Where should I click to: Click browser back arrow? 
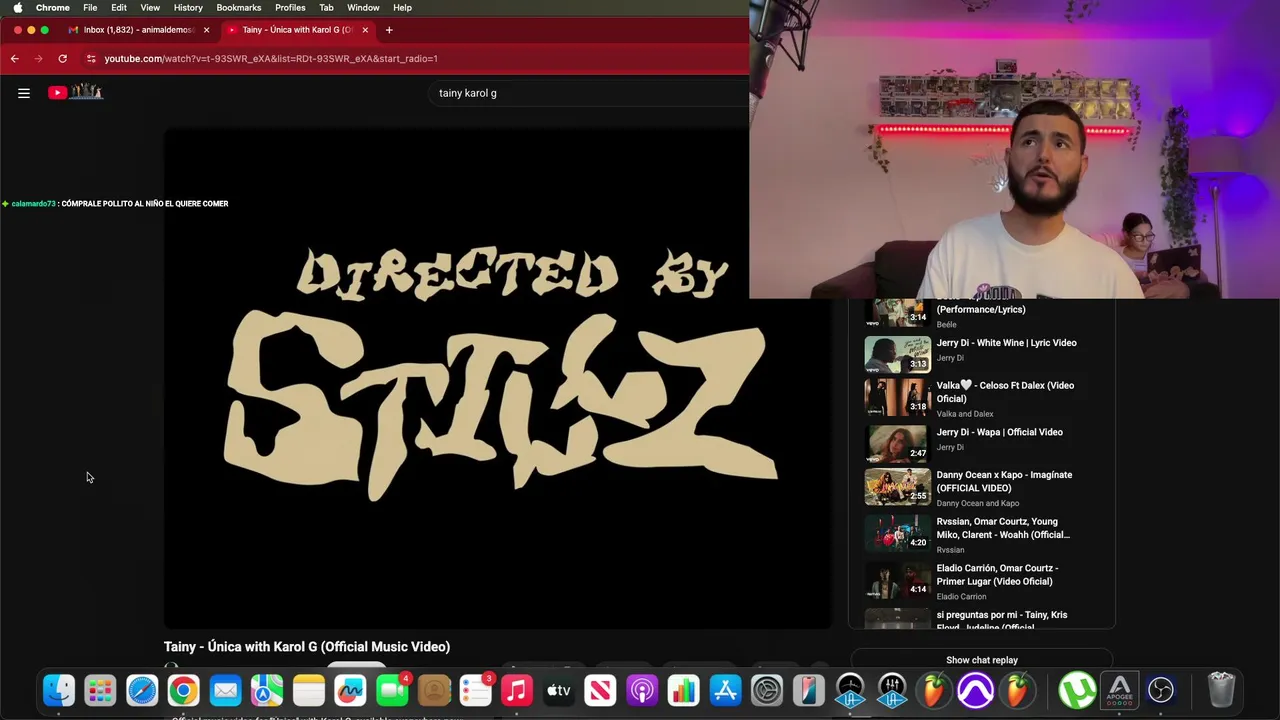tap(15, 59)
